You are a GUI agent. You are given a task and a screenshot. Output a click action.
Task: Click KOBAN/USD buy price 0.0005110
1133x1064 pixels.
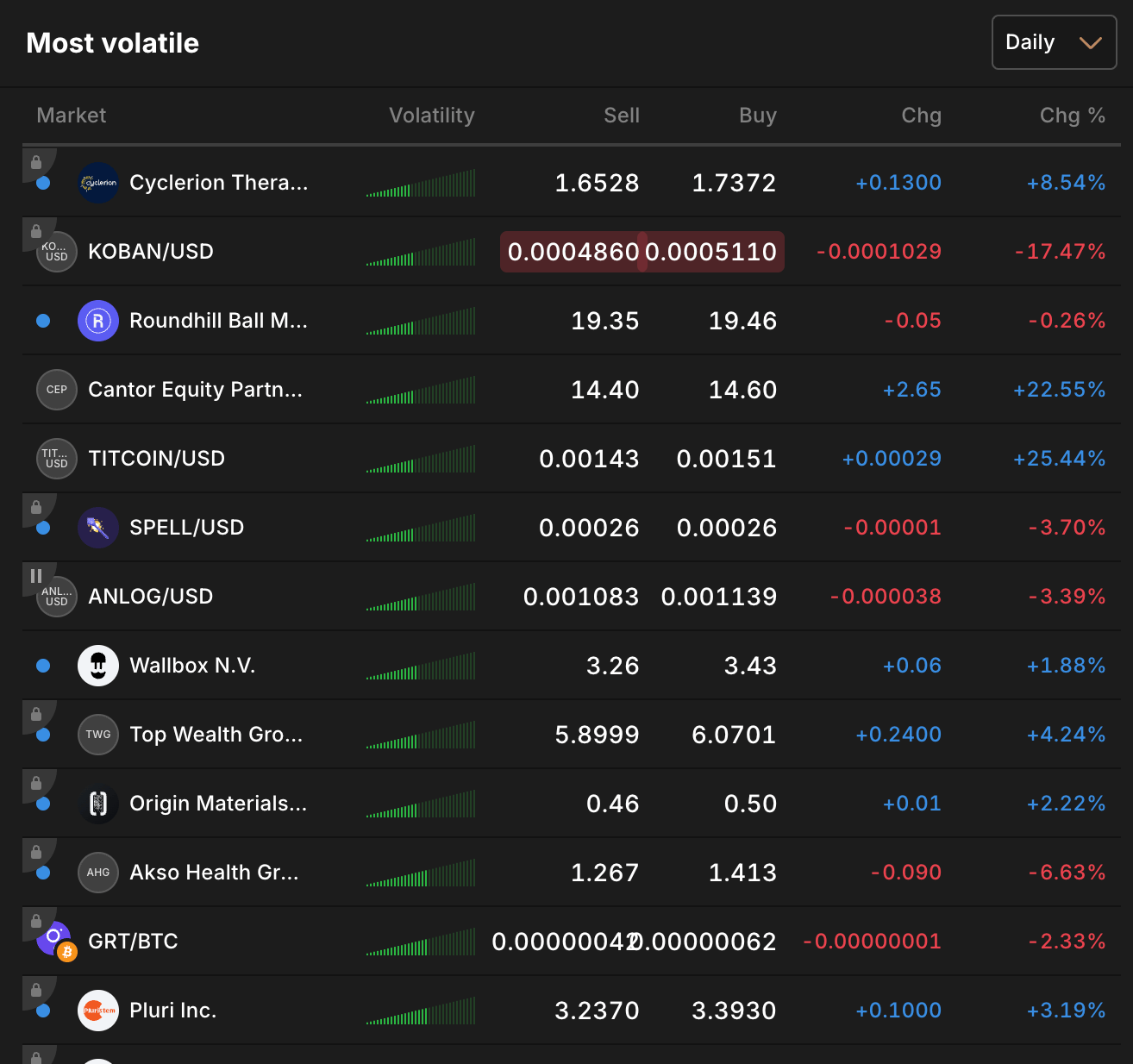711,252
